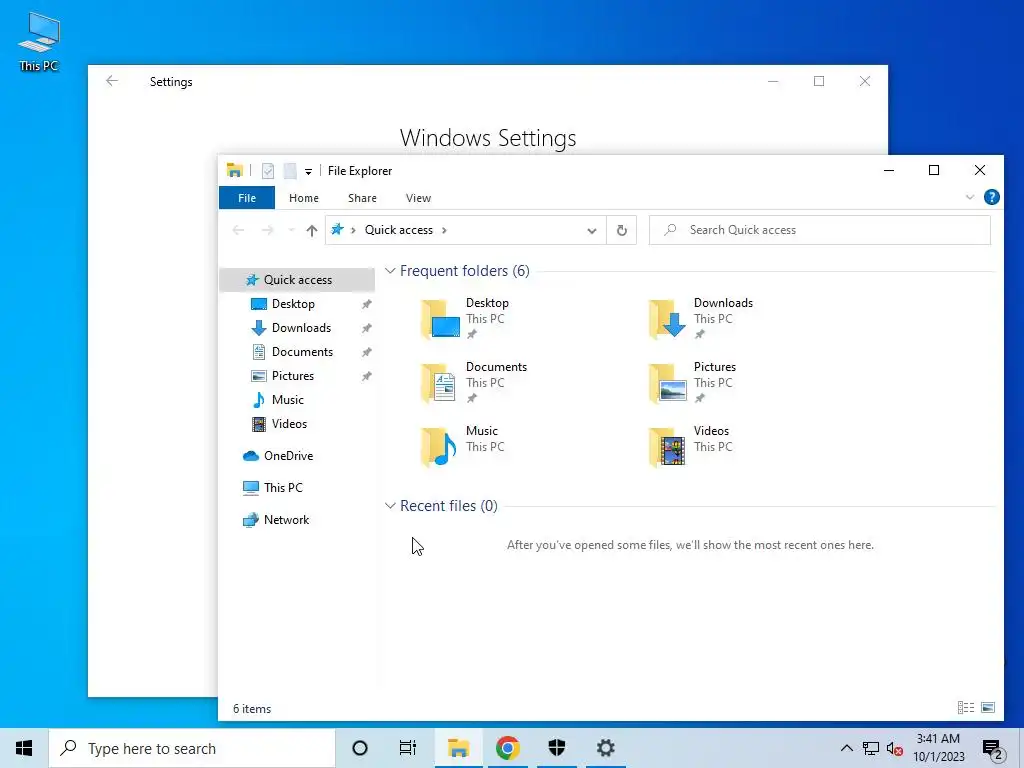Click the pin icon next to Documents in sidebar

(x=367, y=353)
